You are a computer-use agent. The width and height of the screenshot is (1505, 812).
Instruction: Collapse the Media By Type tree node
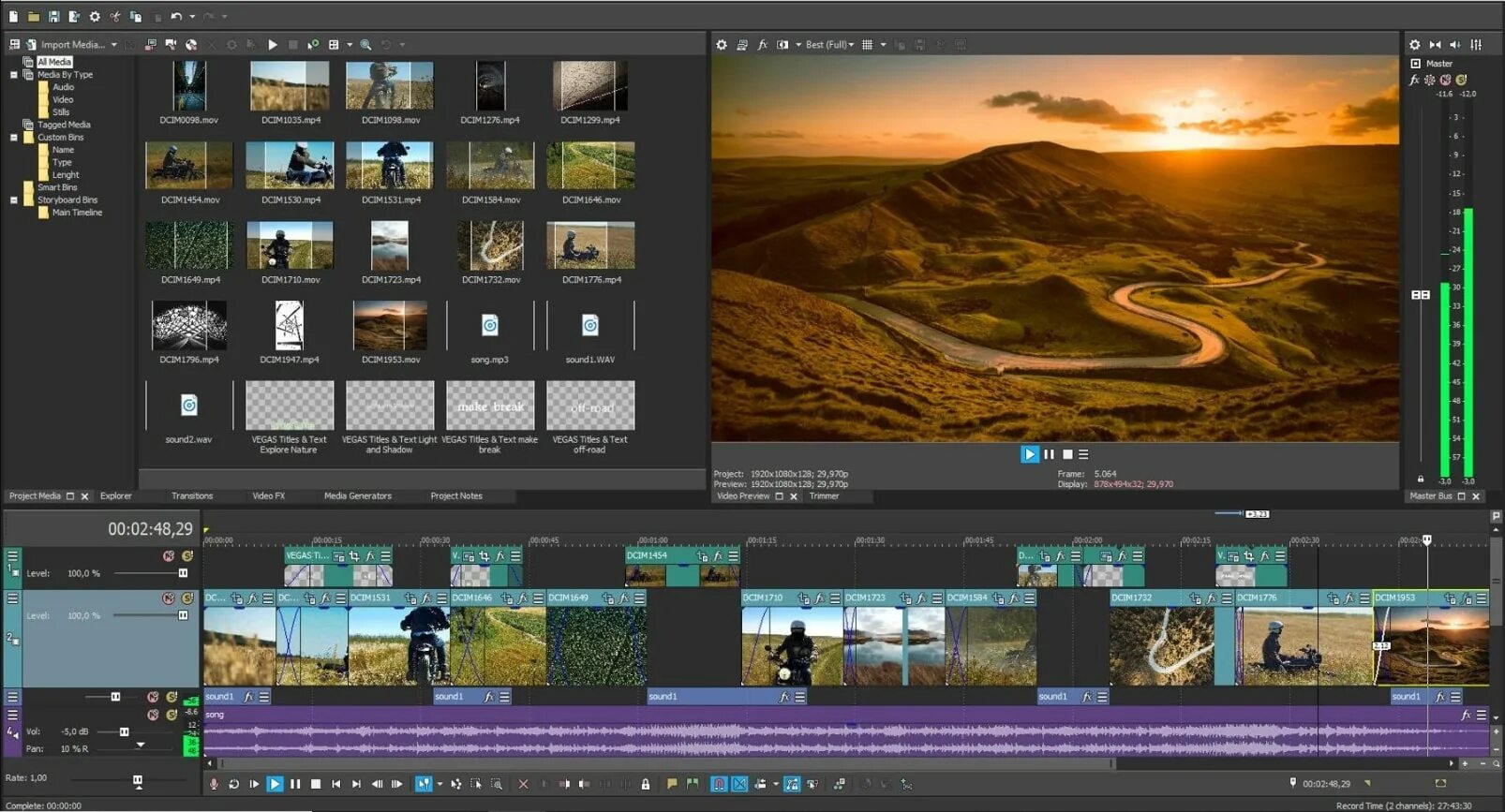coord(13,75)
